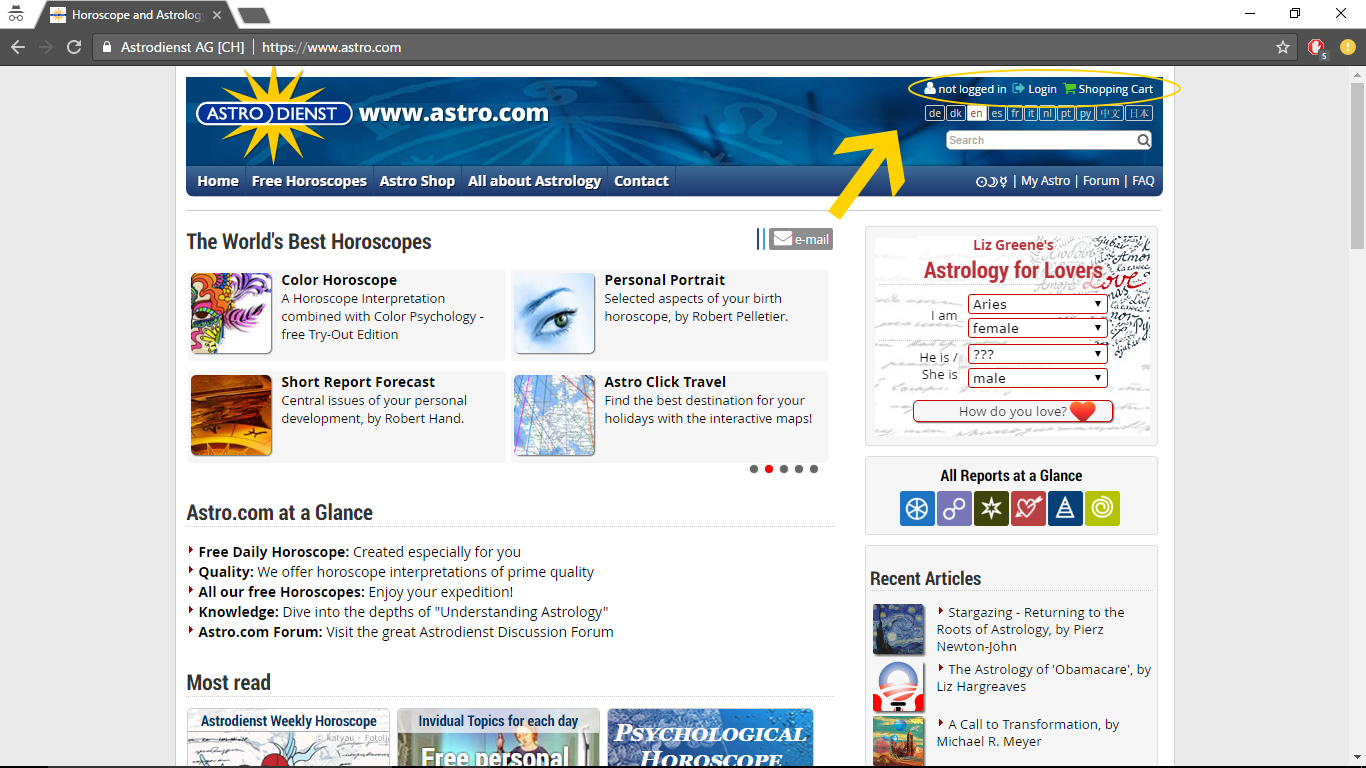Click the Color Horoscope mask thumbnail
Viewport: 1366px width, 768px height.
click(231, 313)
